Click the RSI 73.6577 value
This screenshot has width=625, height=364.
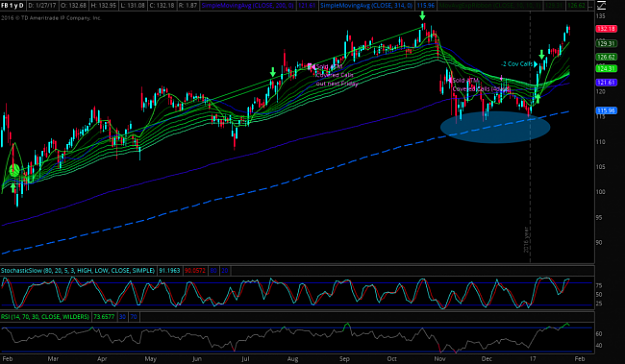click(x=104, y=317)
